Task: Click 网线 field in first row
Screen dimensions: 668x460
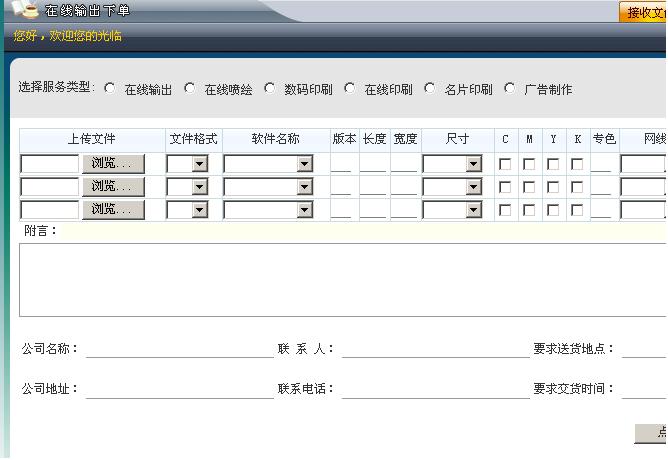Action: [644, 164]
